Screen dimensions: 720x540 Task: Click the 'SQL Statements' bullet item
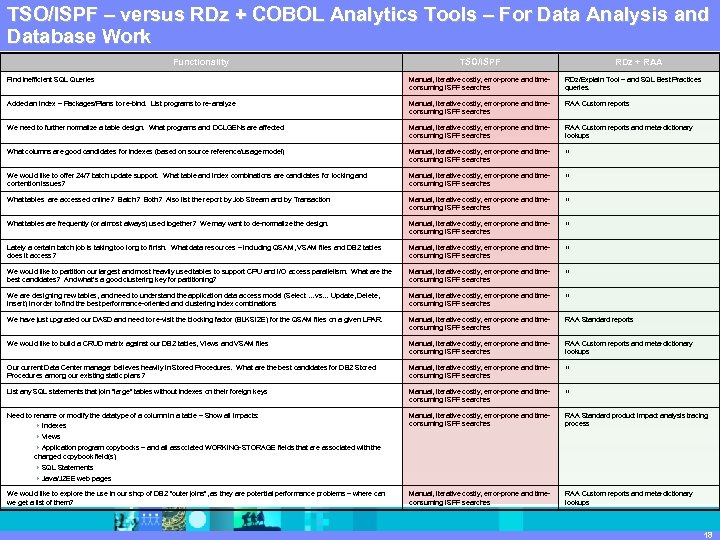pyautogui.click(x=67, y=467)
